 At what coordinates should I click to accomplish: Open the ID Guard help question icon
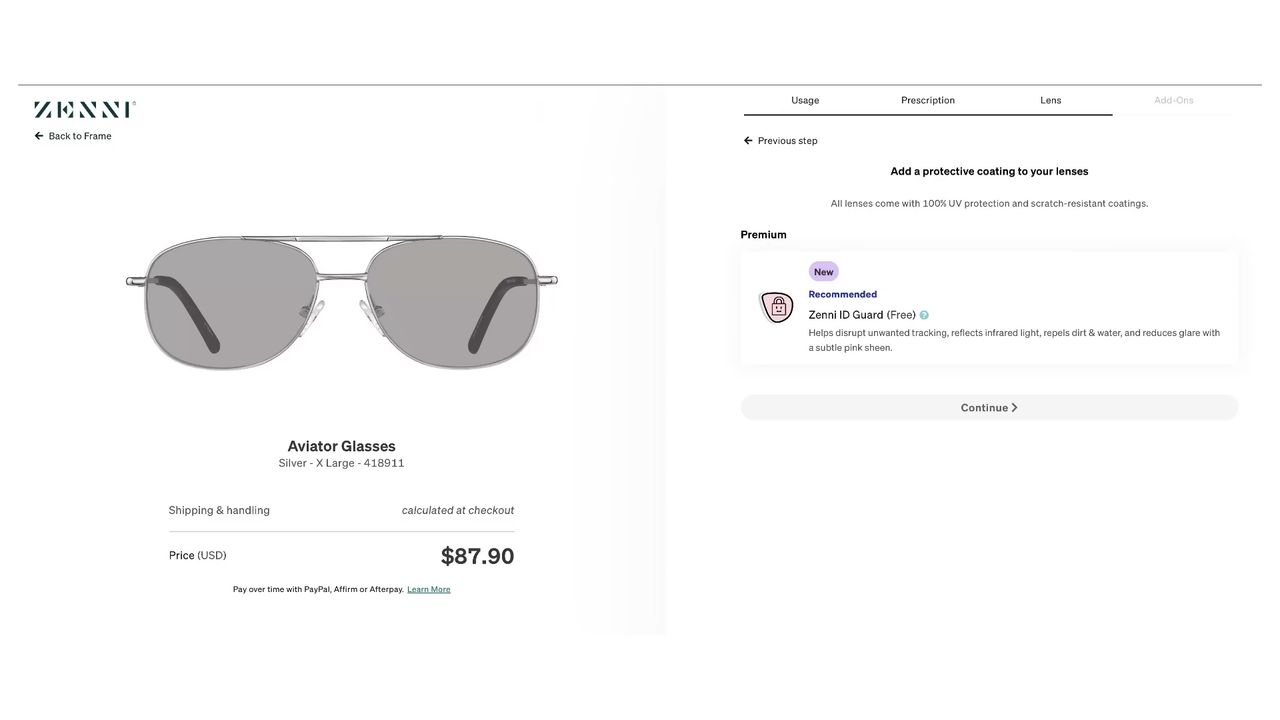[924, 315]
